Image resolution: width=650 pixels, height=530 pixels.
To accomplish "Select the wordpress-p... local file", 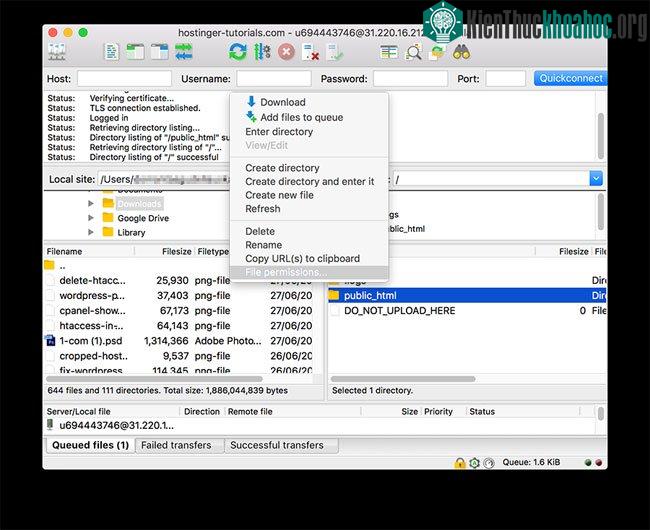I will (x=179, y=295).
